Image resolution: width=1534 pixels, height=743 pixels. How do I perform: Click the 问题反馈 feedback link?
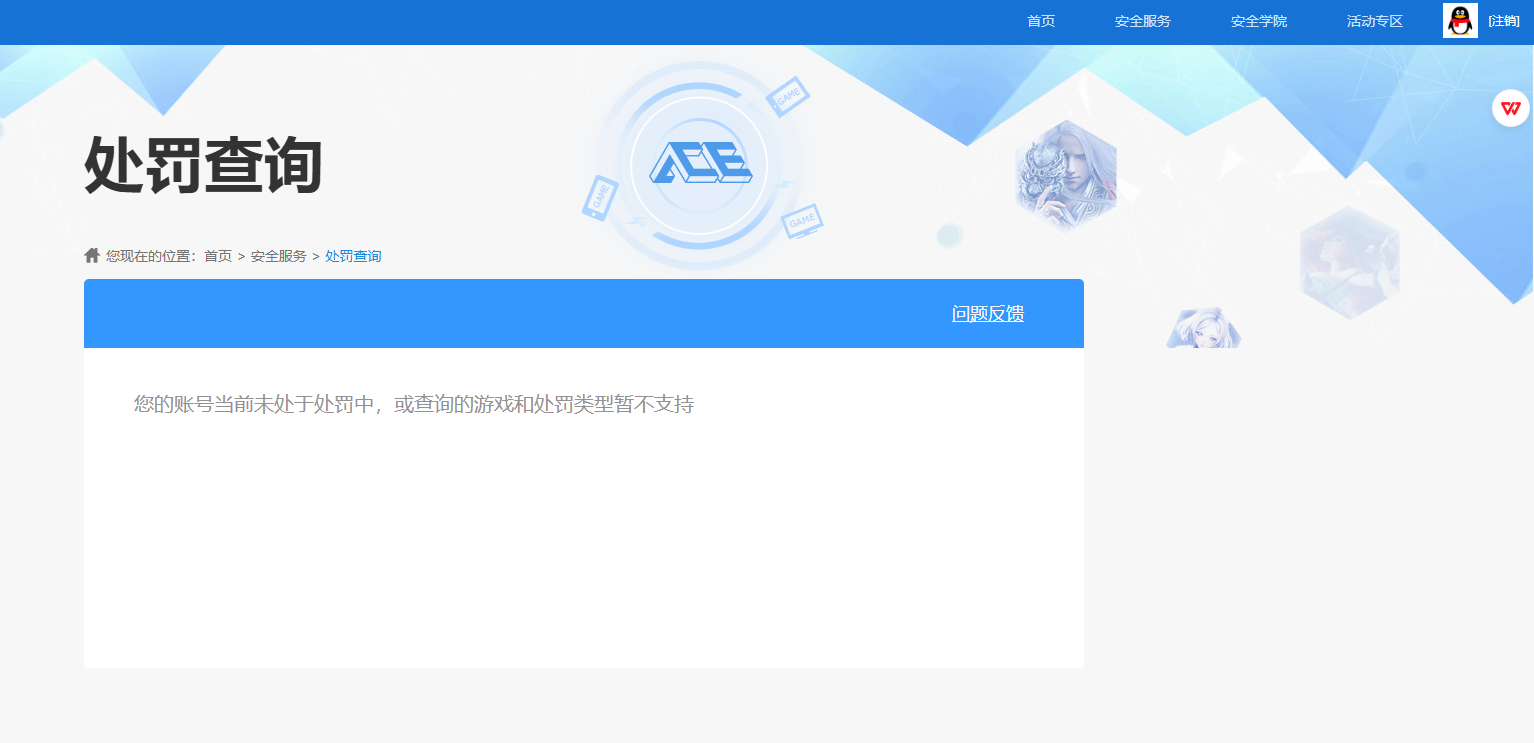pos(986,313)
